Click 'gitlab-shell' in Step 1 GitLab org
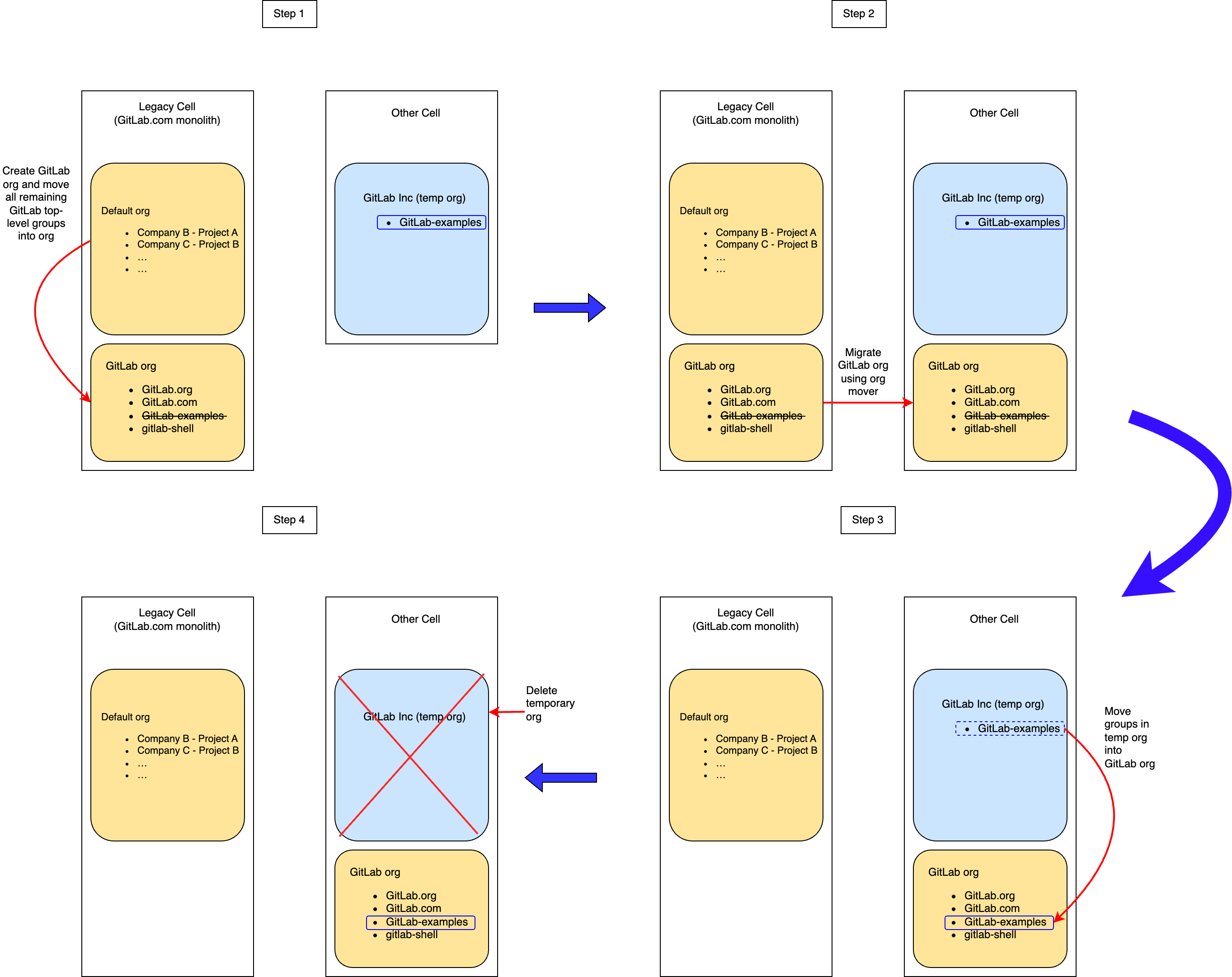The width and height of the screenshot is (1232, 977). click(167, 428)
